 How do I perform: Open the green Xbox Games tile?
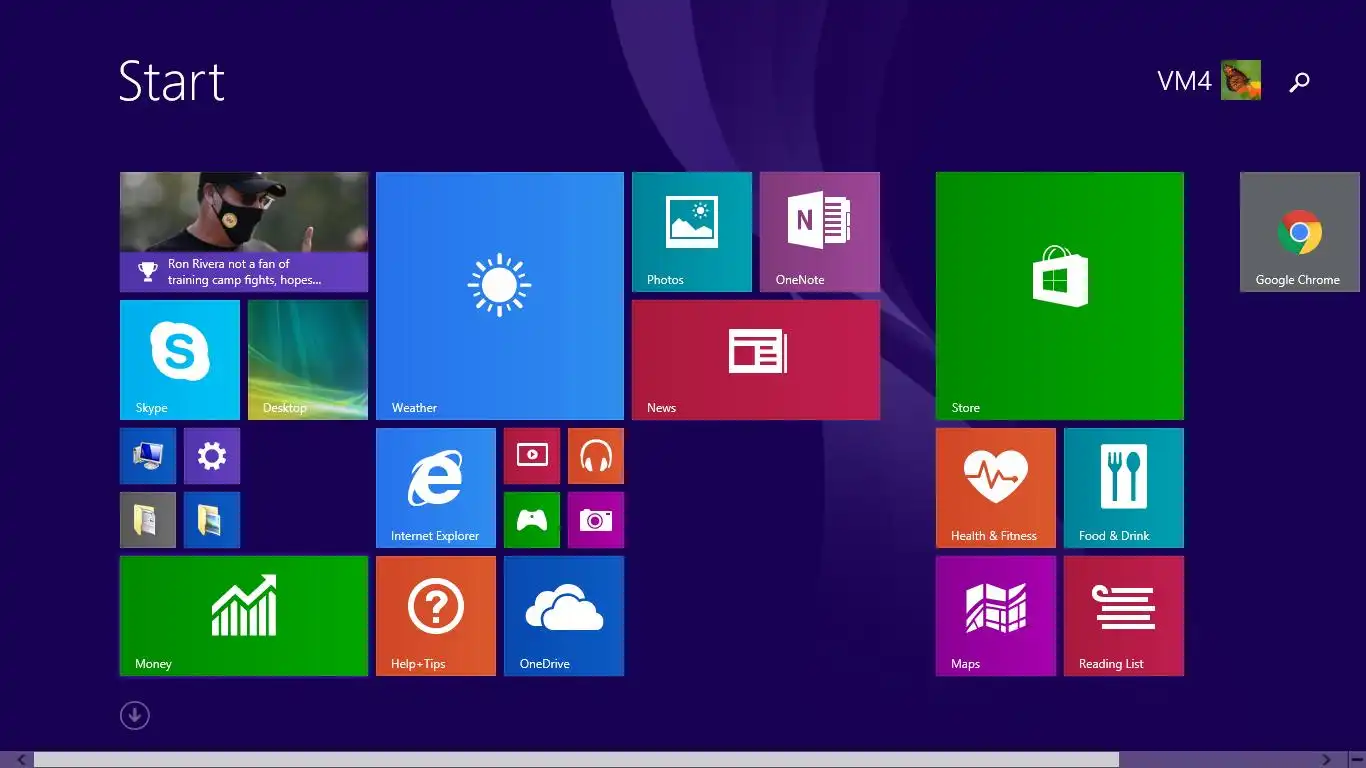(532, 520)
